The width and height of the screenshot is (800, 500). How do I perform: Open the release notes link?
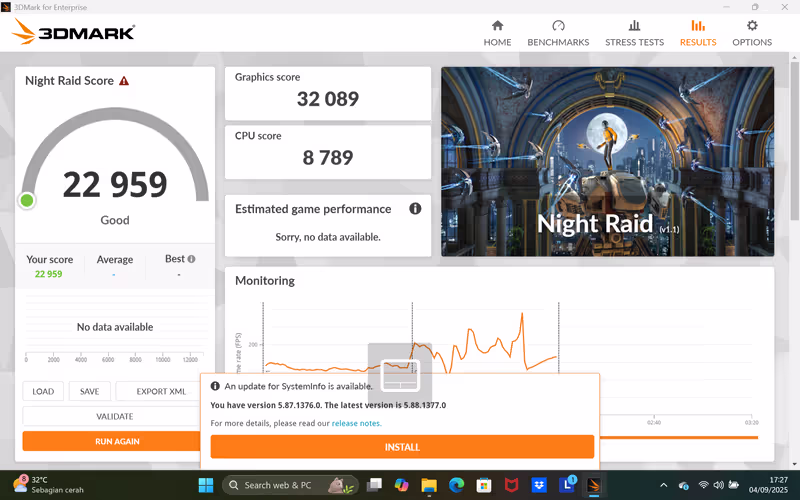[356, 423]
